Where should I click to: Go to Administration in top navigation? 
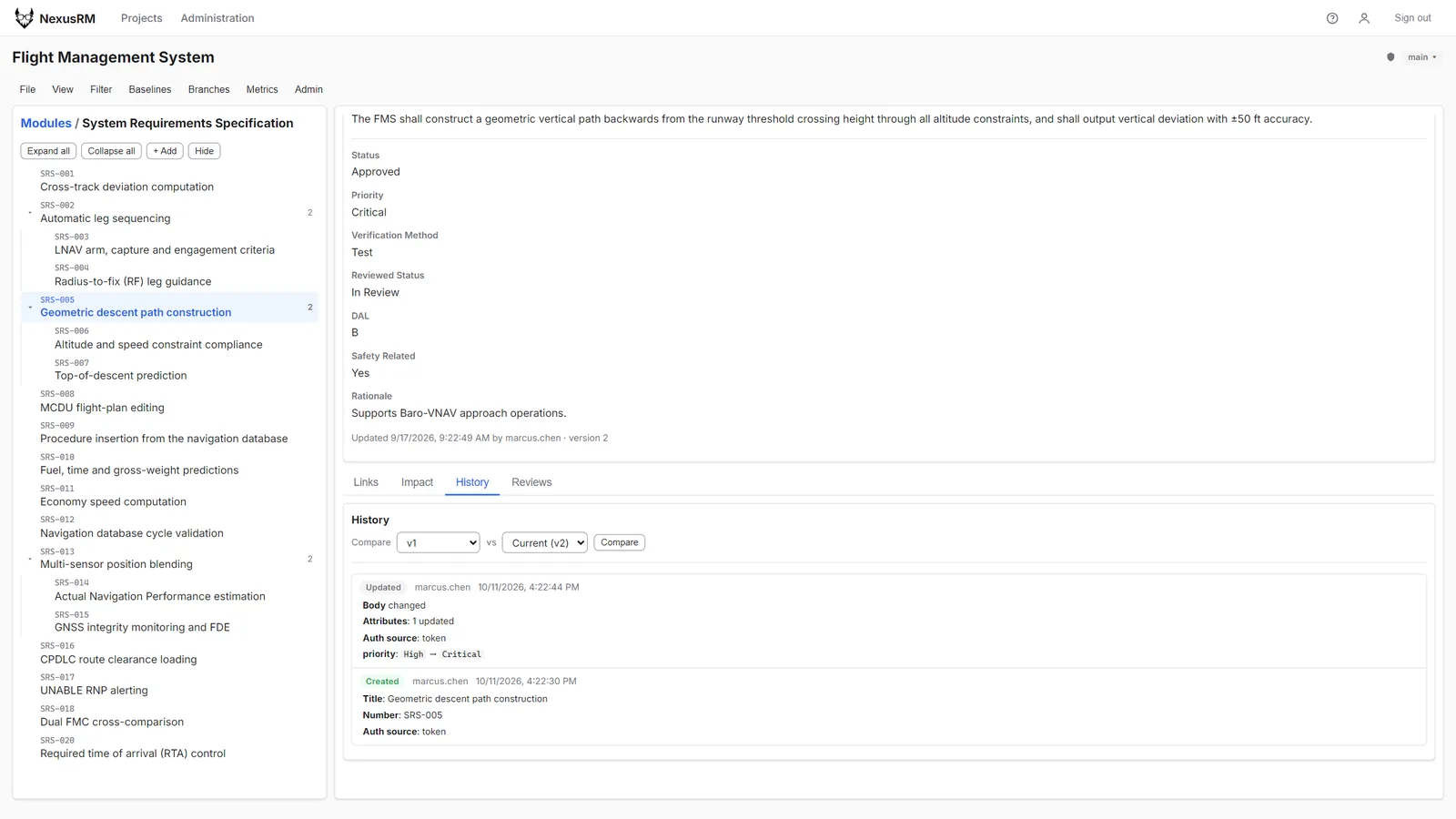217,18
